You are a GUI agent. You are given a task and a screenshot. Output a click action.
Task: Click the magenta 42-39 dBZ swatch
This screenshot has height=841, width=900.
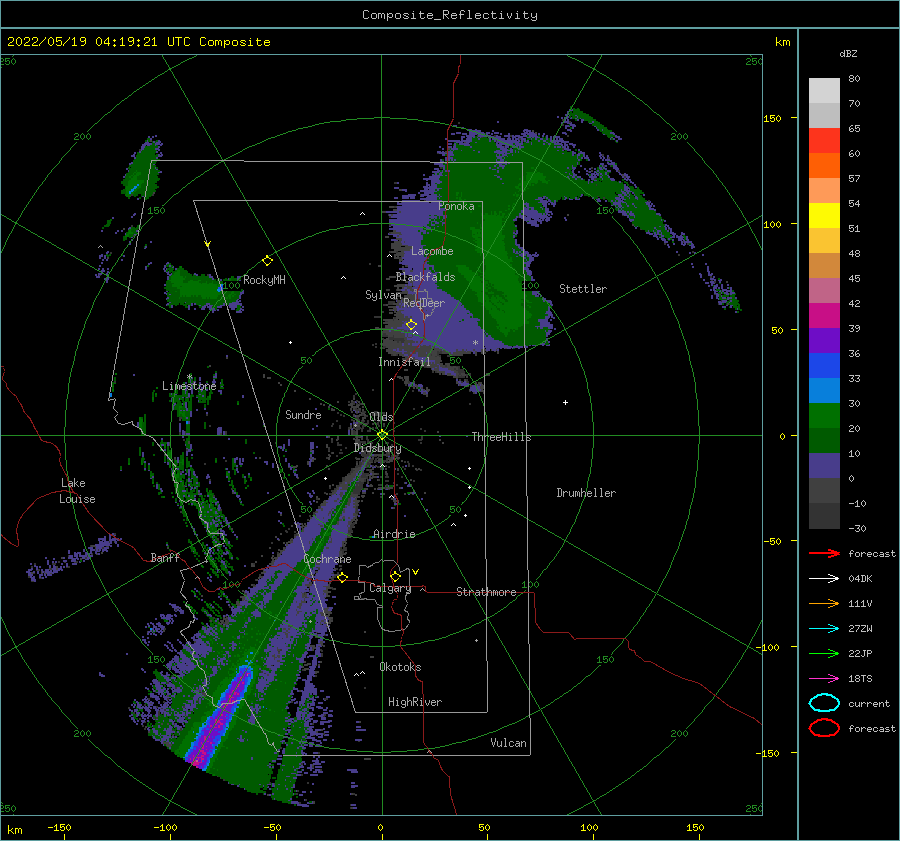(x=824, y=316)
